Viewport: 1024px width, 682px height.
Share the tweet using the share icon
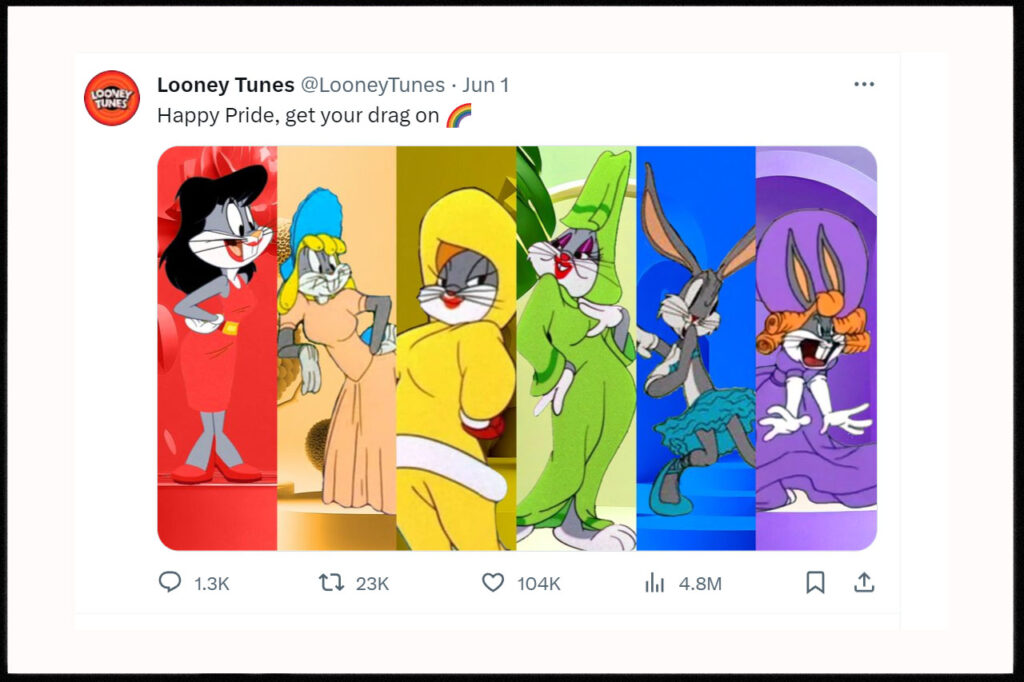click(x=864, y=580)
